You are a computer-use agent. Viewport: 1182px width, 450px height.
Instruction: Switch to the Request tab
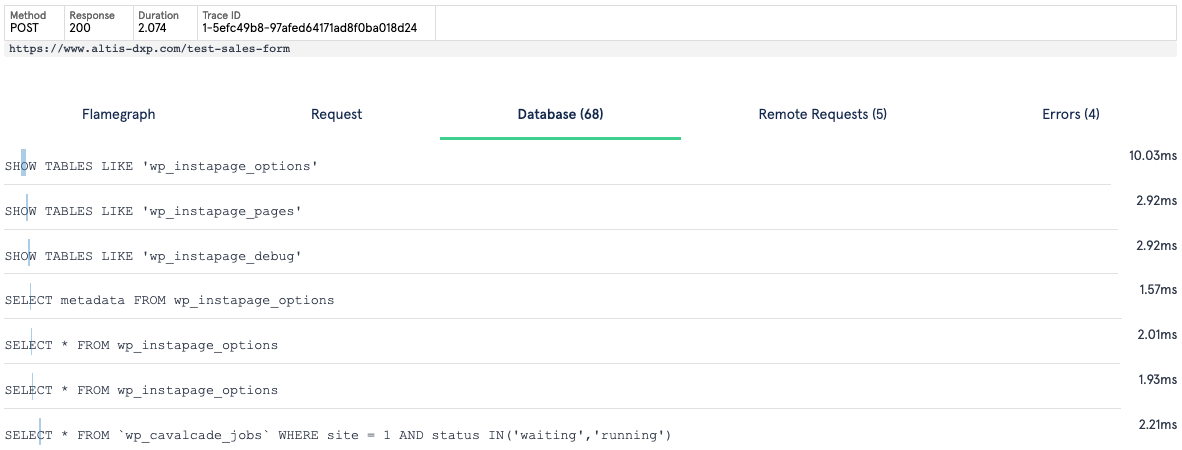(x=336, y=115)
